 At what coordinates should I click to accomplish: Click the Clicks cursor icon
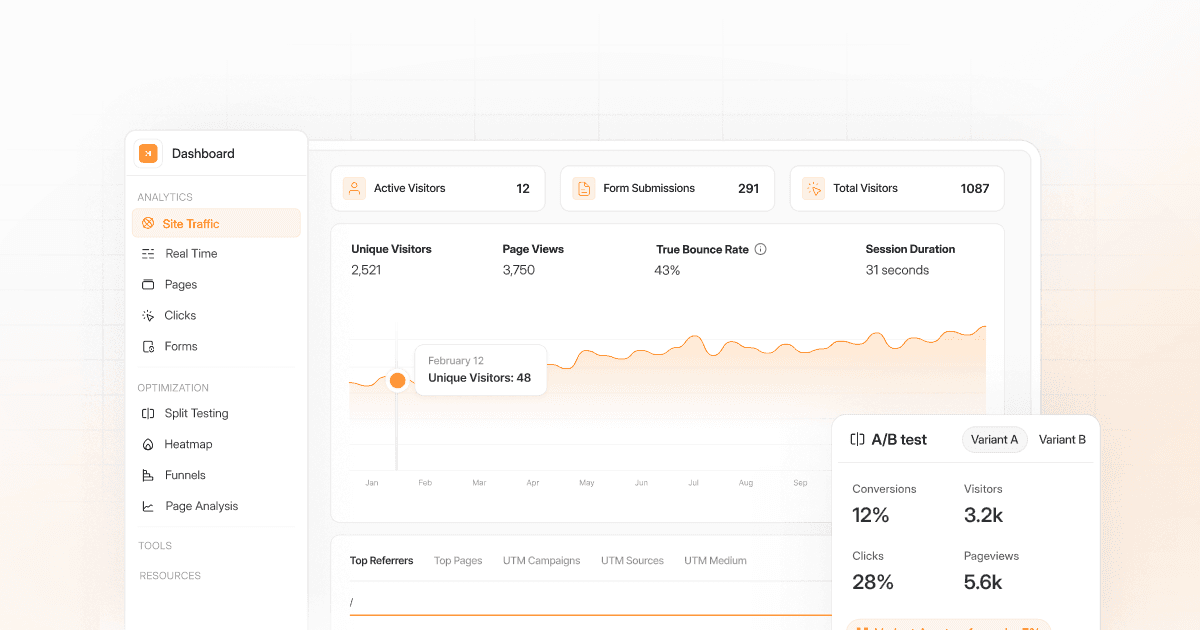point(148,315)
